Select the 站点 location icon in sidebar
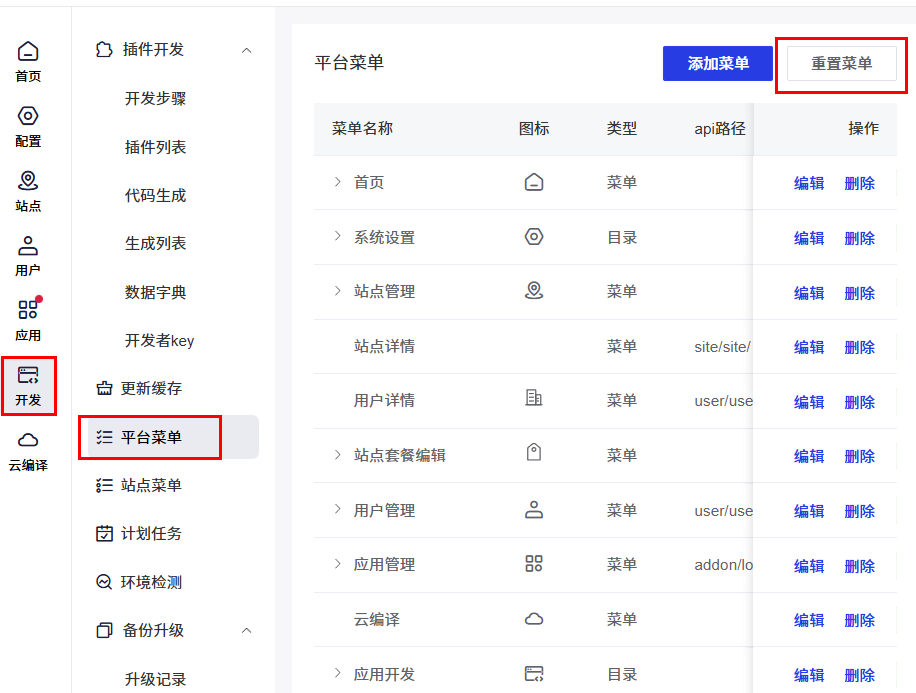The height and width of the screenshot is (693, 916). pos(28,181)
